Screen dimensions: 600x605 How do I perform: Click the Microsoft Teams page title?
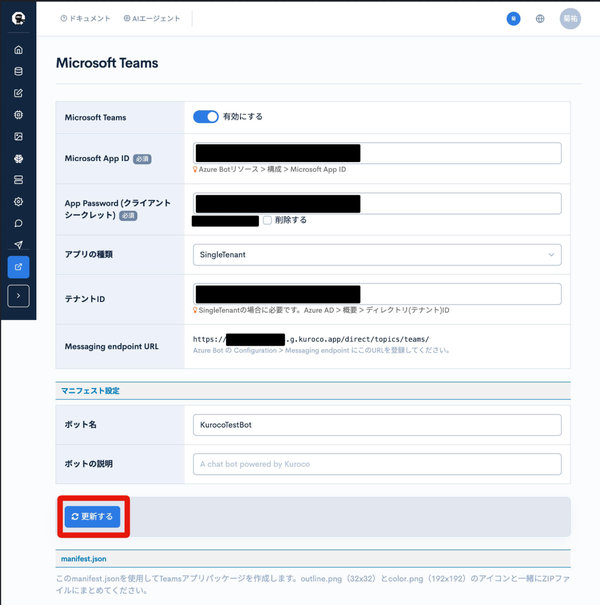tap(107, 63)
